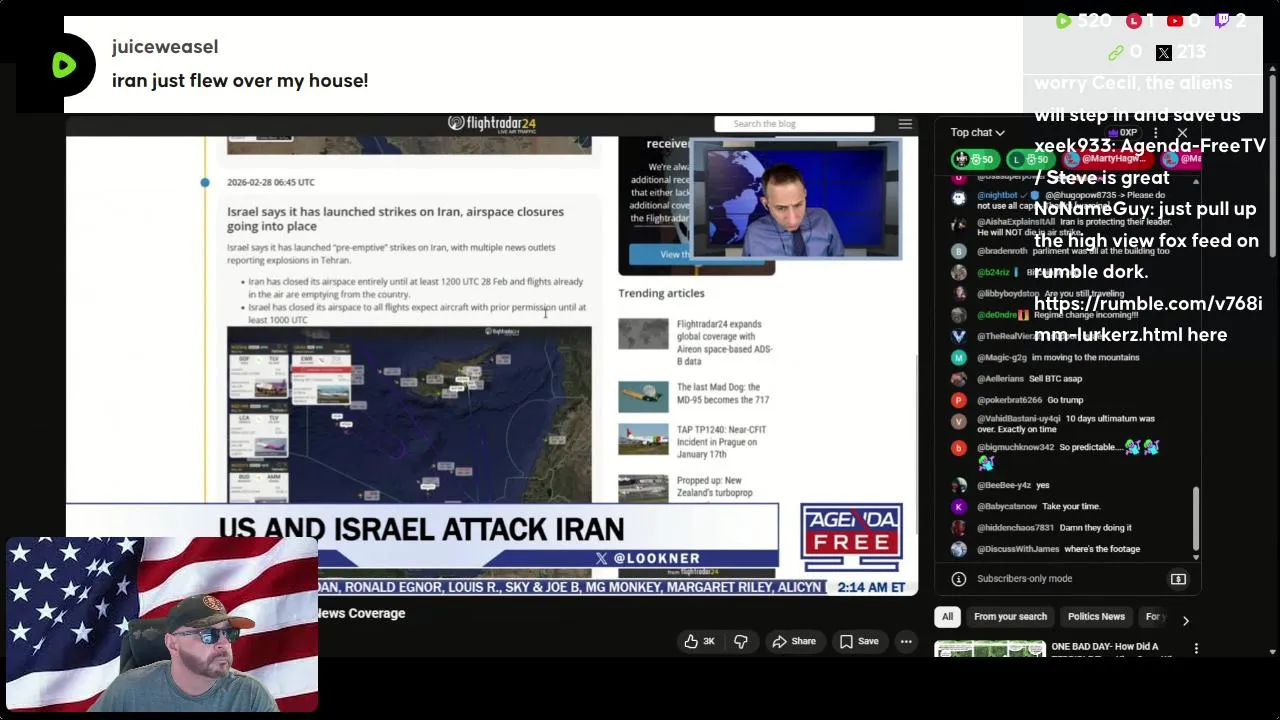The width and height of the screenshot is (1280, 720).
Task: Open article about Flightradar24 Aireon ADS-B coverage
Action: tap(724, 343)
